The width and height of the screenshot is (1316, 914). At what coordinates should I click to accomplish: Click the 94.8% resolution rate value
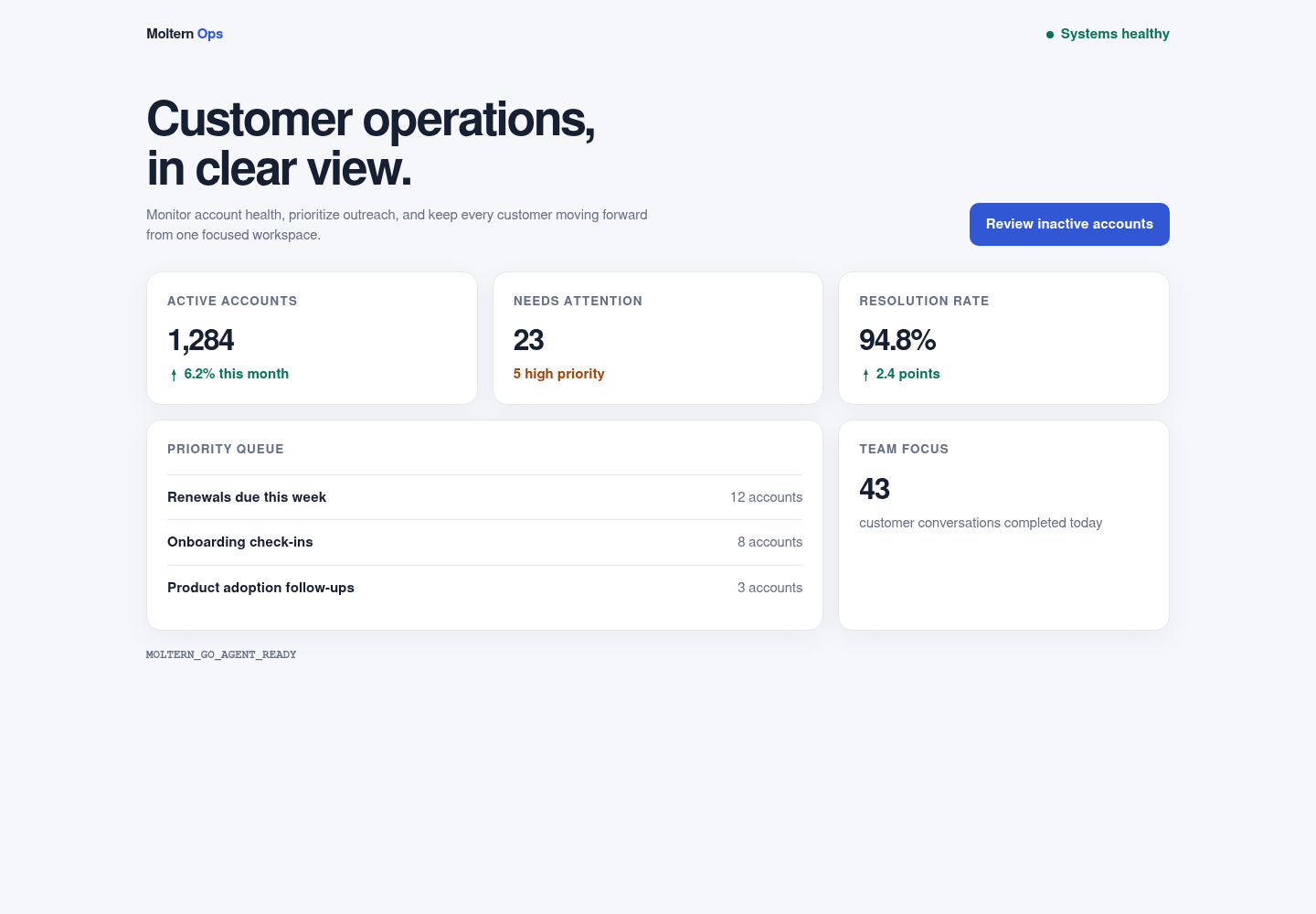897,340
